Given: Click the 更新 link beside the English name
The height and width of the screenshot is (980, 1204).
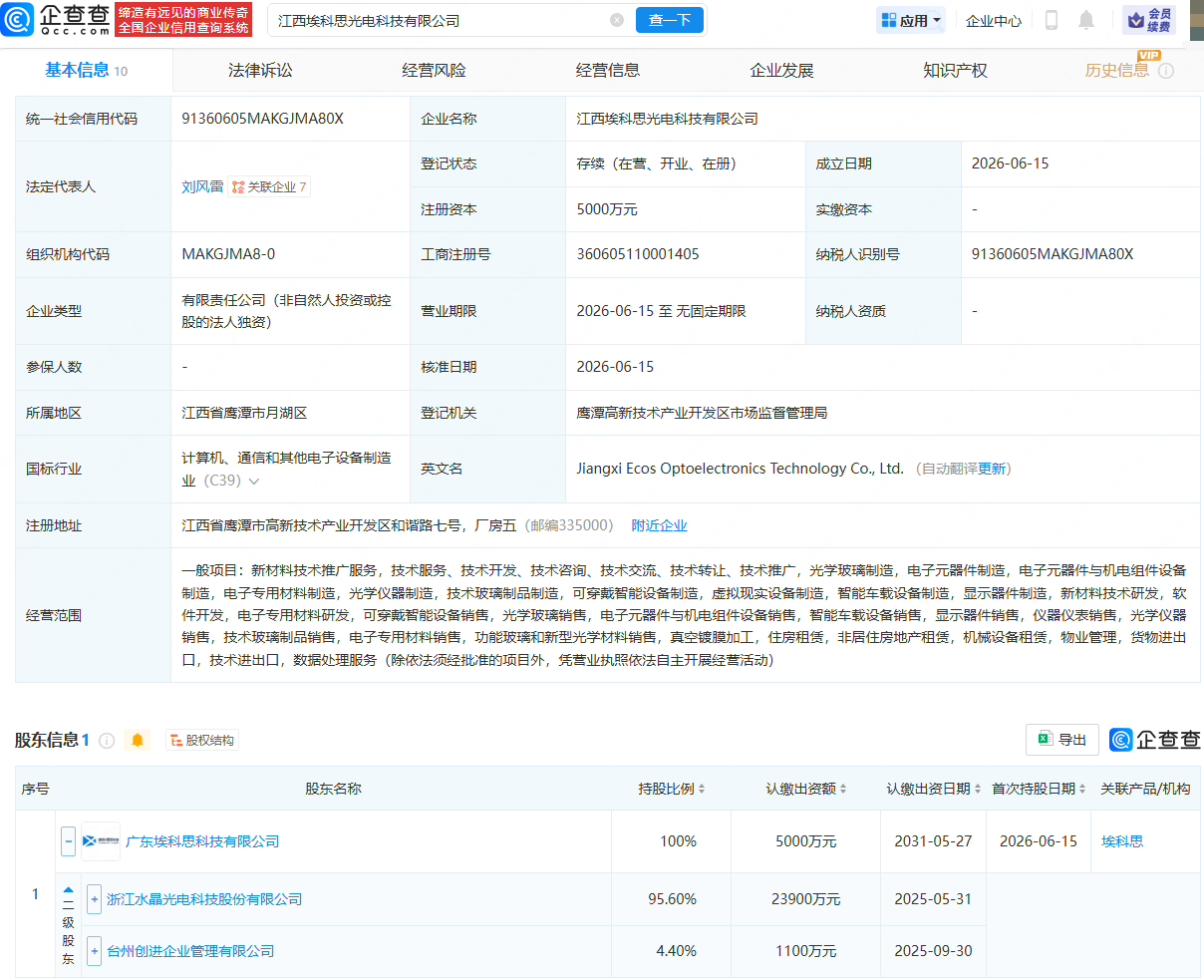Looking at the screenshot, I should pyautogui.click(x=992, y=469).
